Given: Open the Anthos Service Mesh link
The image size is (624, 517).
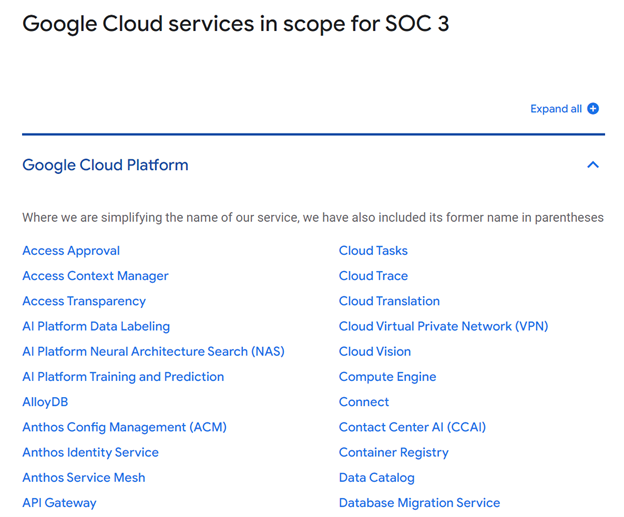Looking at the screenshot, I should click(x=84, y=478).
